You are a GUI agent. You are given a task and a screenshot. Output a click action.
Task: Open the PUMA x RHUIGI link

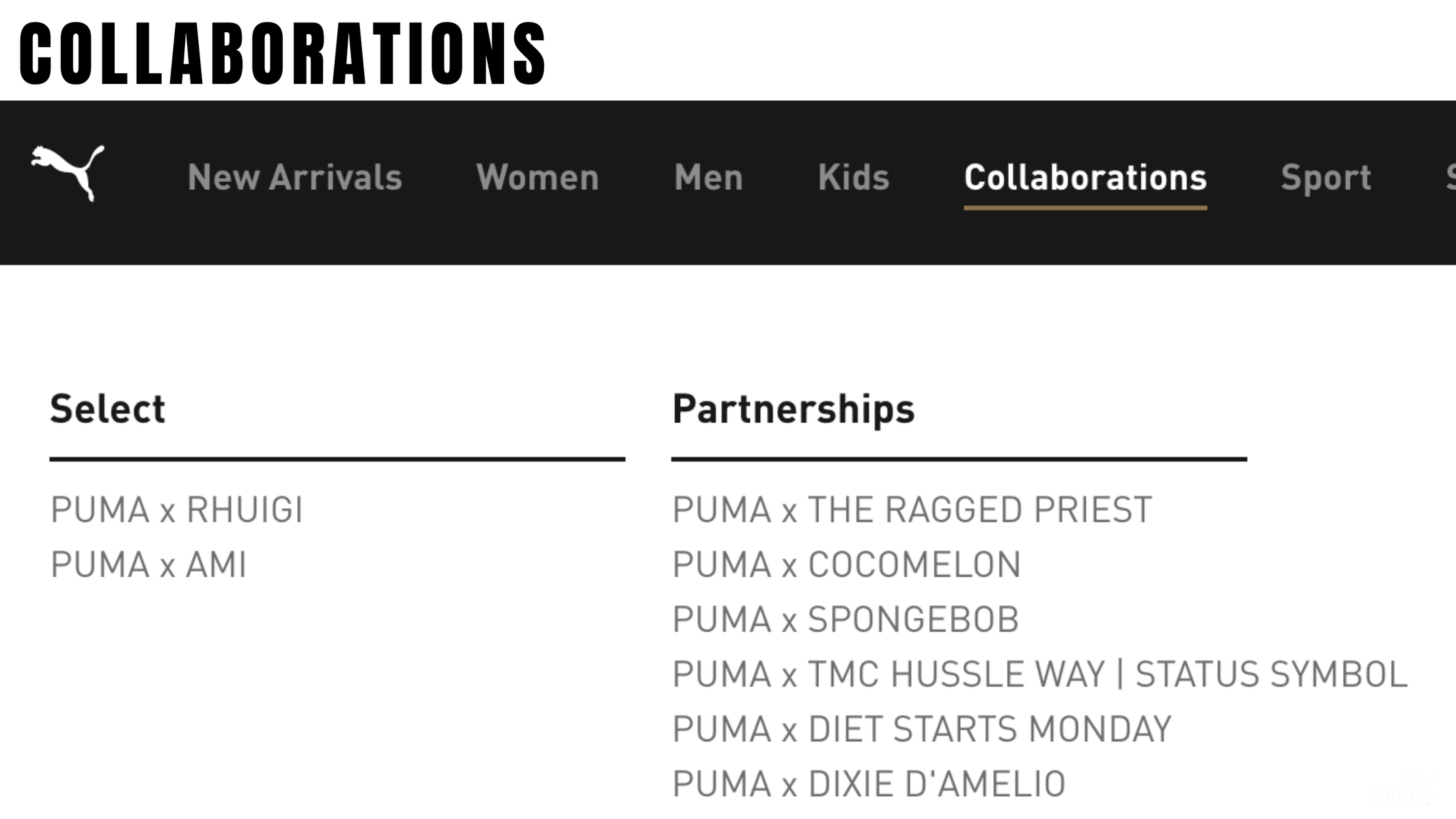177,510
